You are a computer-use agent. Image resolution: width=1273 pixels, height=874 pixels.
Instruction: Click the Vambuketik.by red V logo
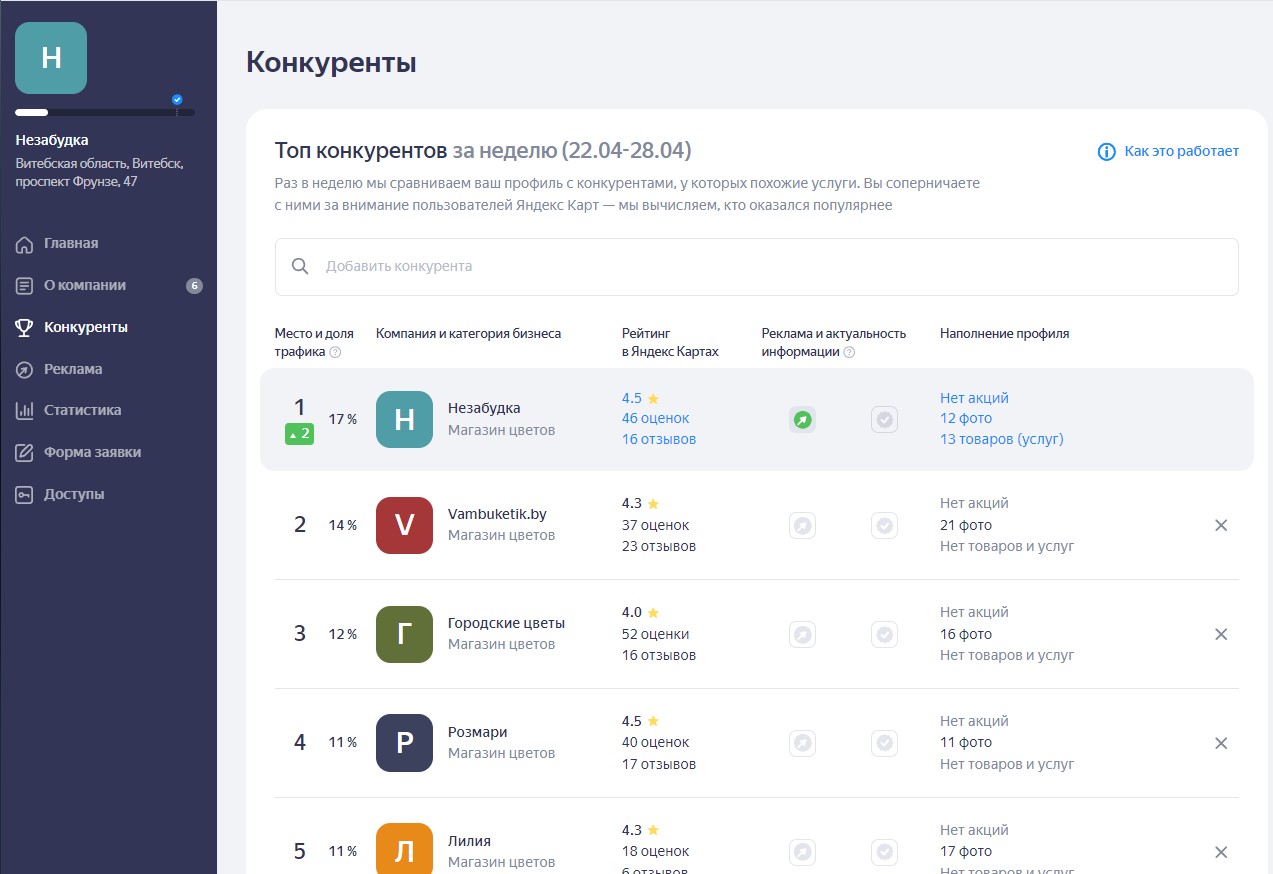coord(404,525)
